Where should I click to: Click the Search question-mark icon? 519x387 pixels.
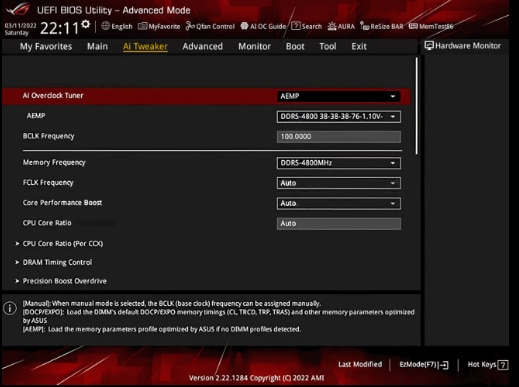(295, 26)
